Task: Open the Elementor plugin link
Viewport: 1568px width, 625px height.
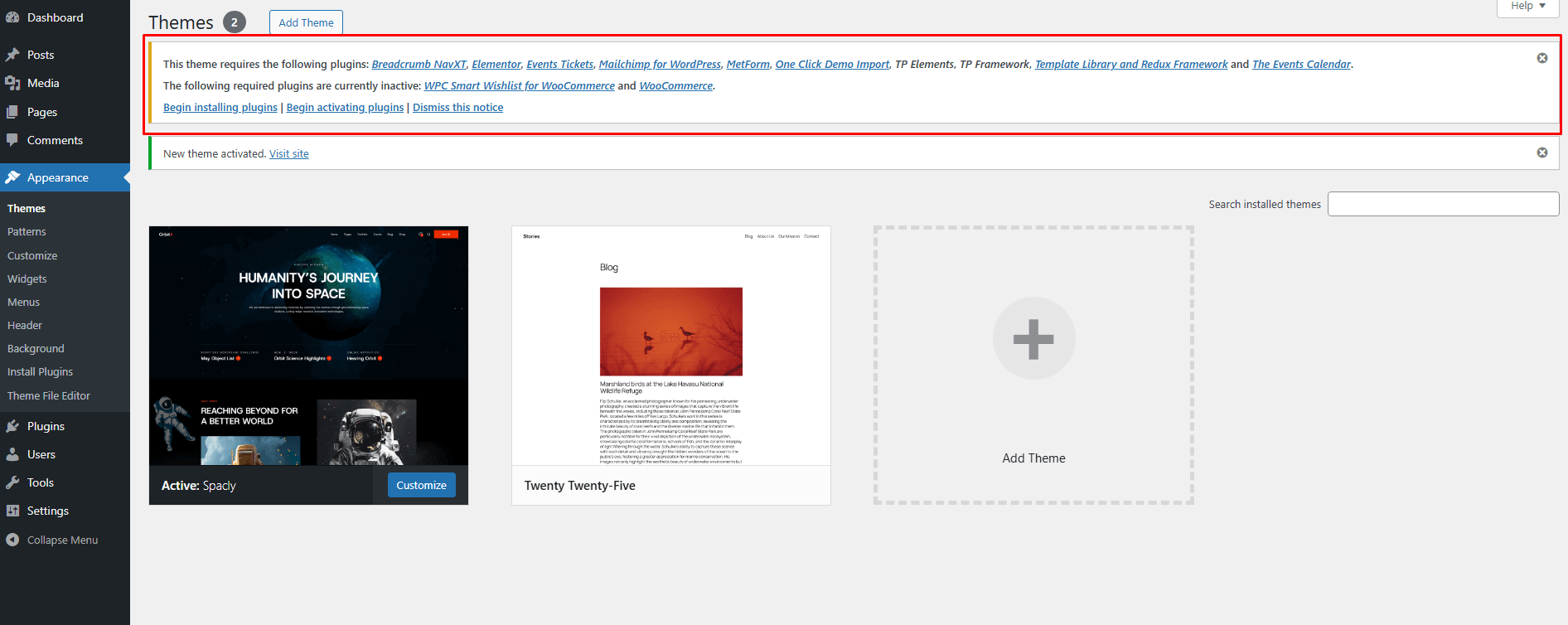Action: tap(496, 64)
